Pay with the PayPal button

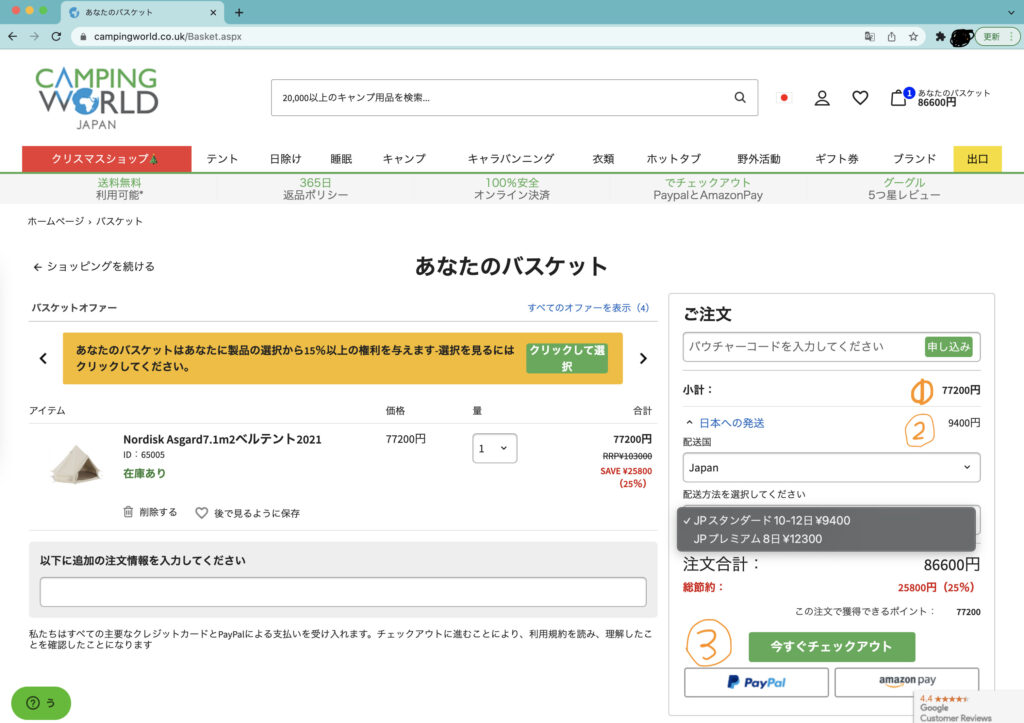click(x=756, y=683)
